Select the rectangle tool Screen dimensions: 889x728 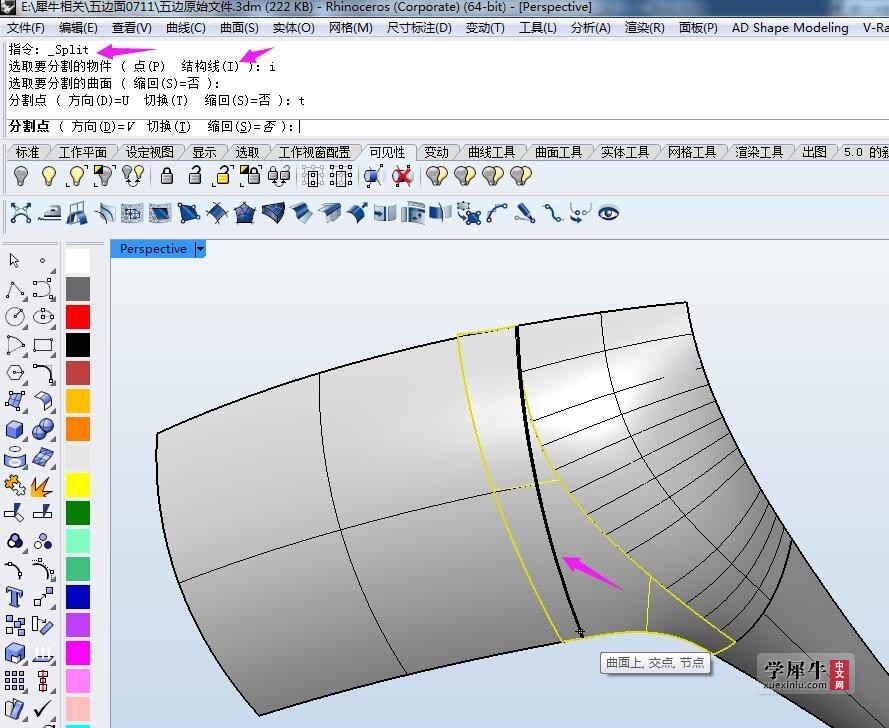click(x=43, y=345)
